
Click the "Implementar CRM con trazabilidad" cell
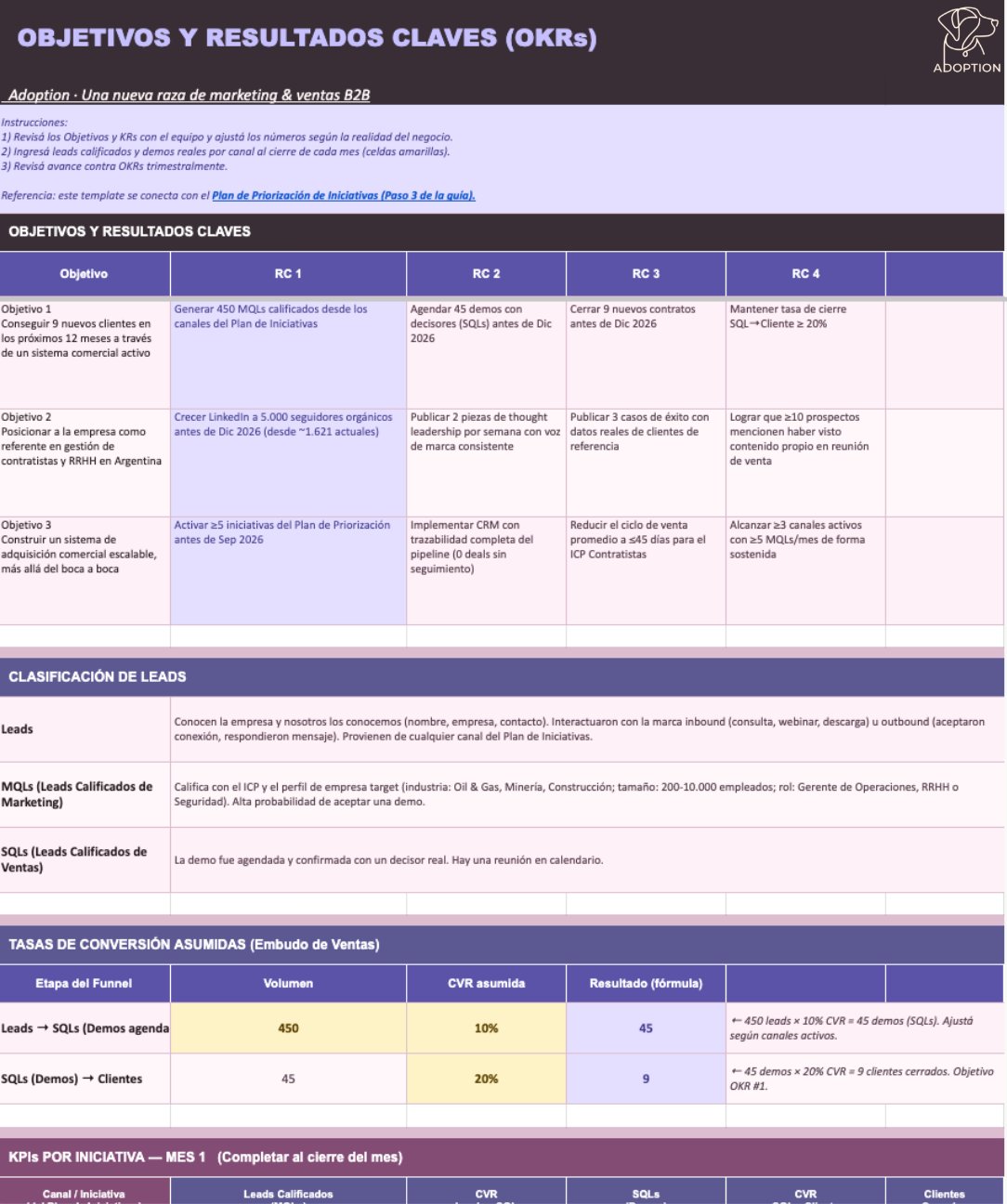pos(486,570)
